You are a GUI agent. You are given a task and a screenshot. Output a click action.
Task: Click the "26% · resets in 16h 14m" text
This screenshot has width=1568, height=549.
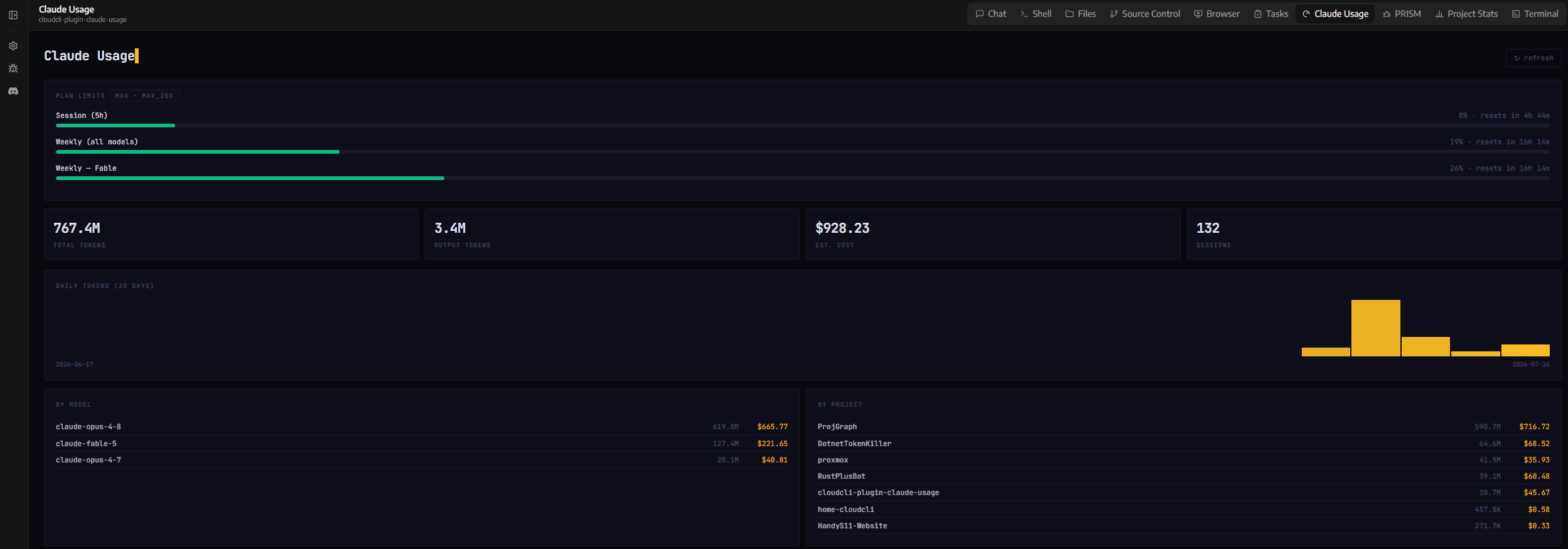(x=1500, y=168)
